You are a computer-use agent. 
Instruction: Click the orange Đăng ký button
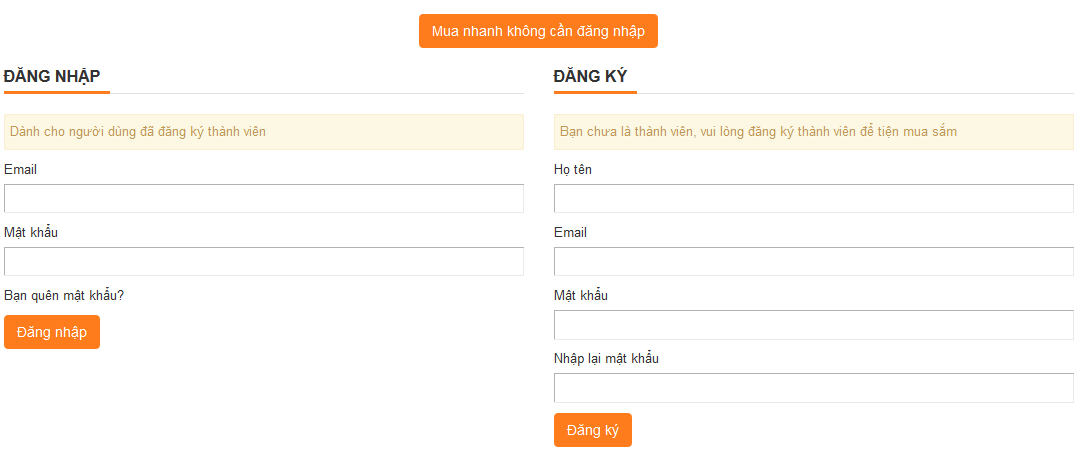593,430
